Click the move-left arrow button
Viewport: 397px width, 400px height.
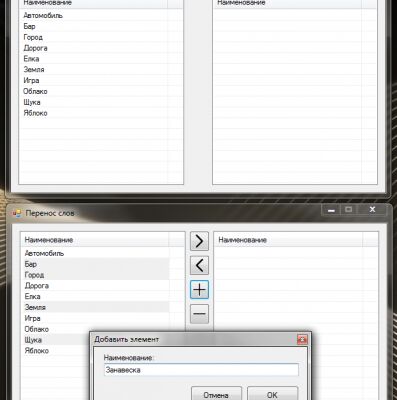(x=199, y=265)
